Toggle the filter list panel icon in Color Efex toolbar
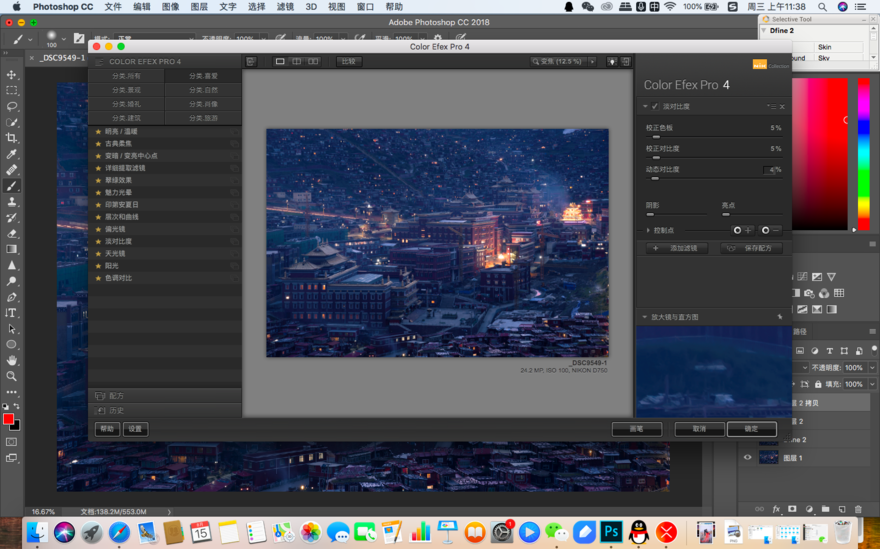Viewport: 880px width, 549px height. (x=251, y=61)
